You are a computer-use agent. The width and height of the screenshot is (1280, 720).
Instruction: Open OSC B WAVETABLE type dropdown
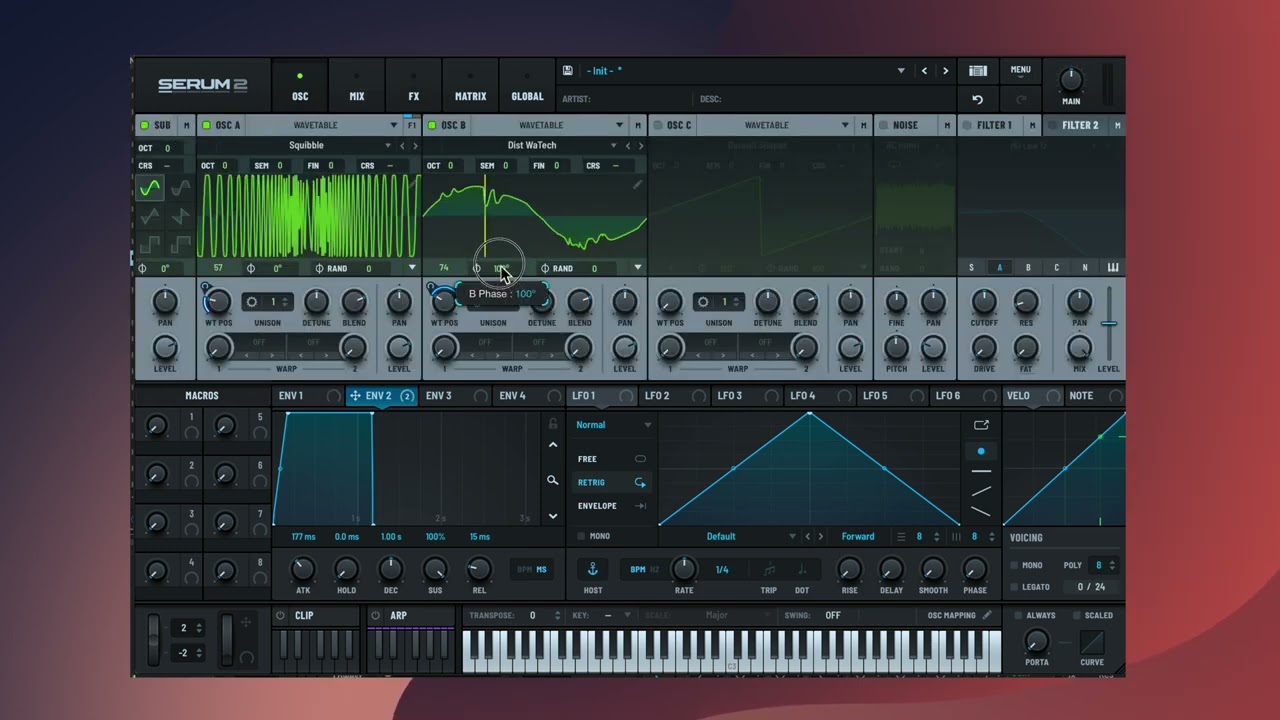pos(619,125)
